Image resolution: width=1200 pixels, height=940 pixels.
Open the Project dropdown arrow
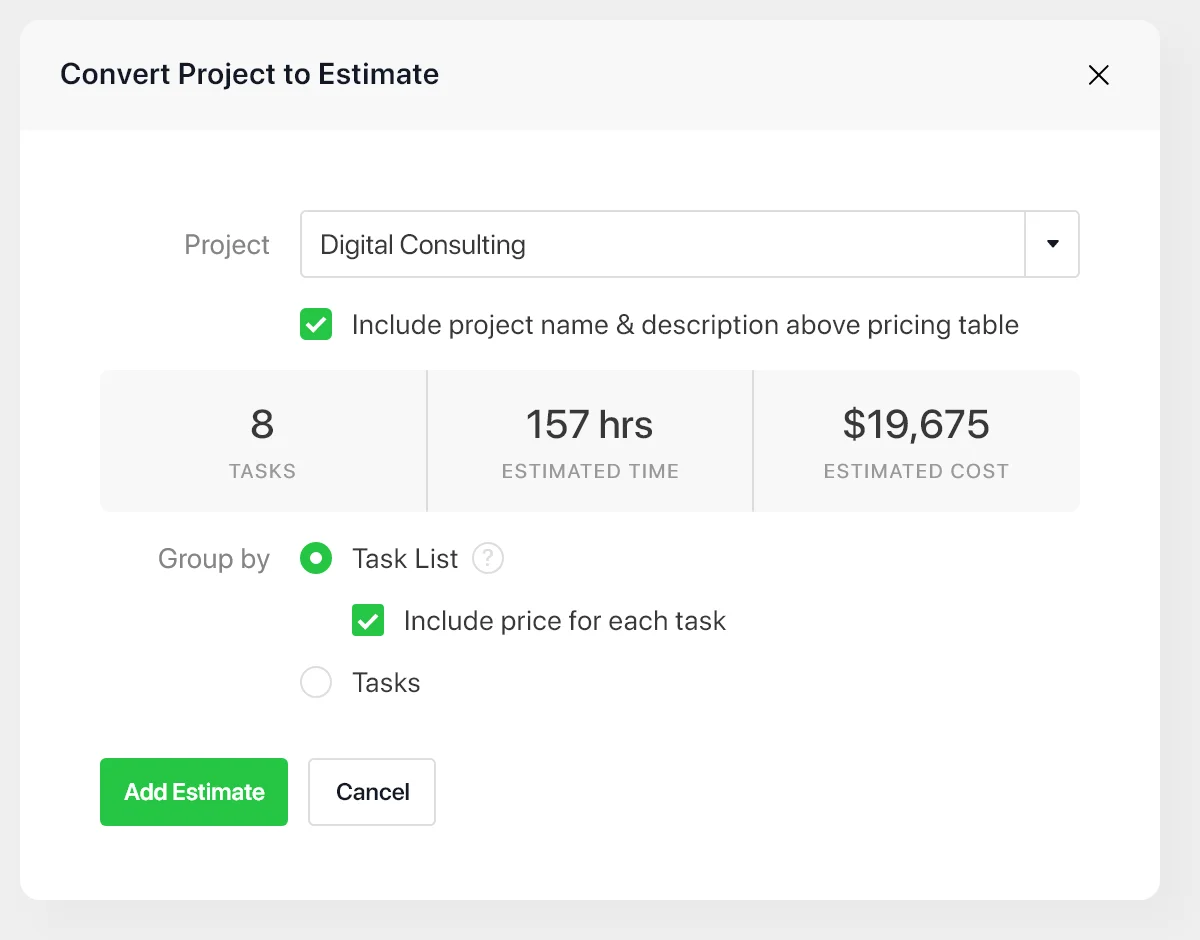pyautogui.click(x=1052, y=244)
